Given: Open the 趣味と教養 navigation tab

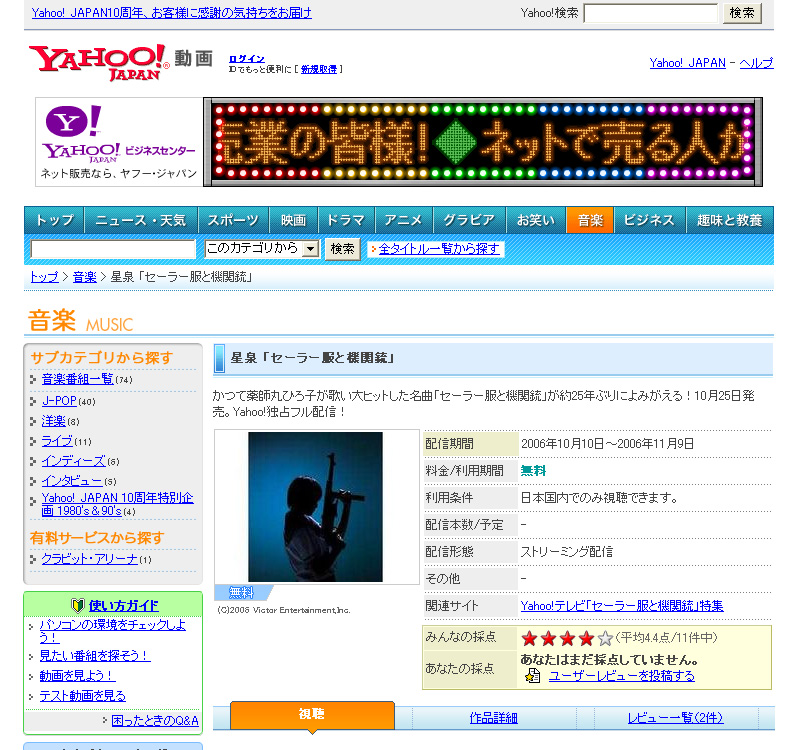Looking at the screenshot, I should [x=730, y=220].
